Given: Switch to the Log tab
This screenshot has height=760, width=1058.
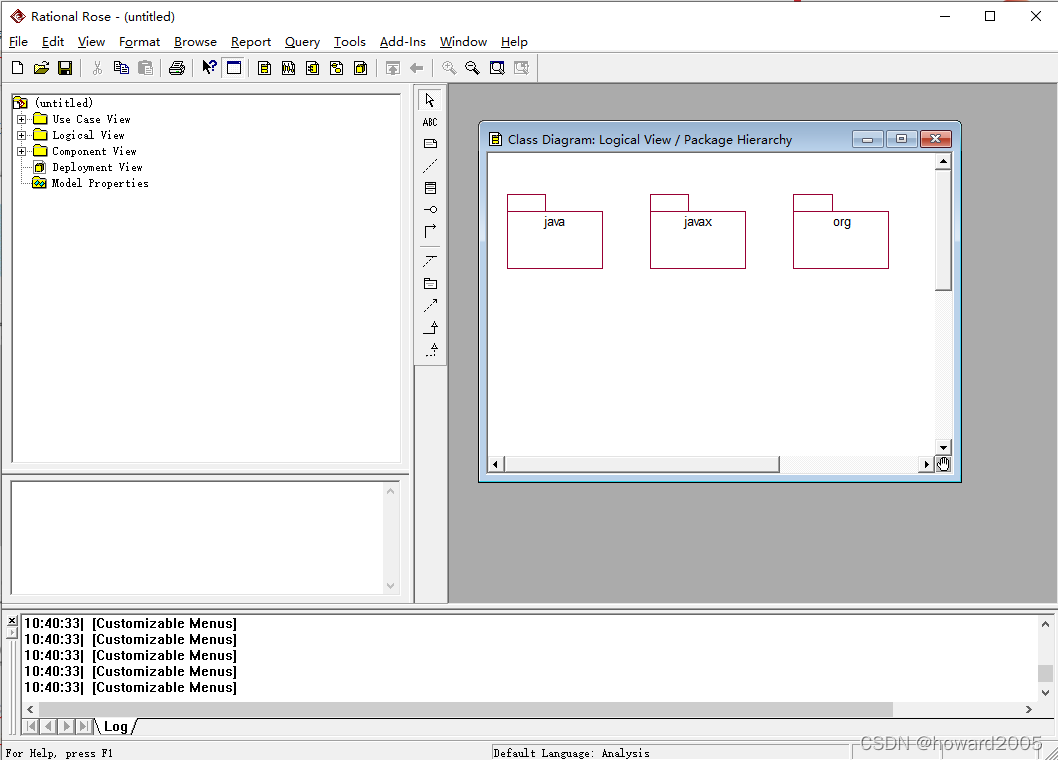Looking at the screenshot, I should (x=115, y=726).
